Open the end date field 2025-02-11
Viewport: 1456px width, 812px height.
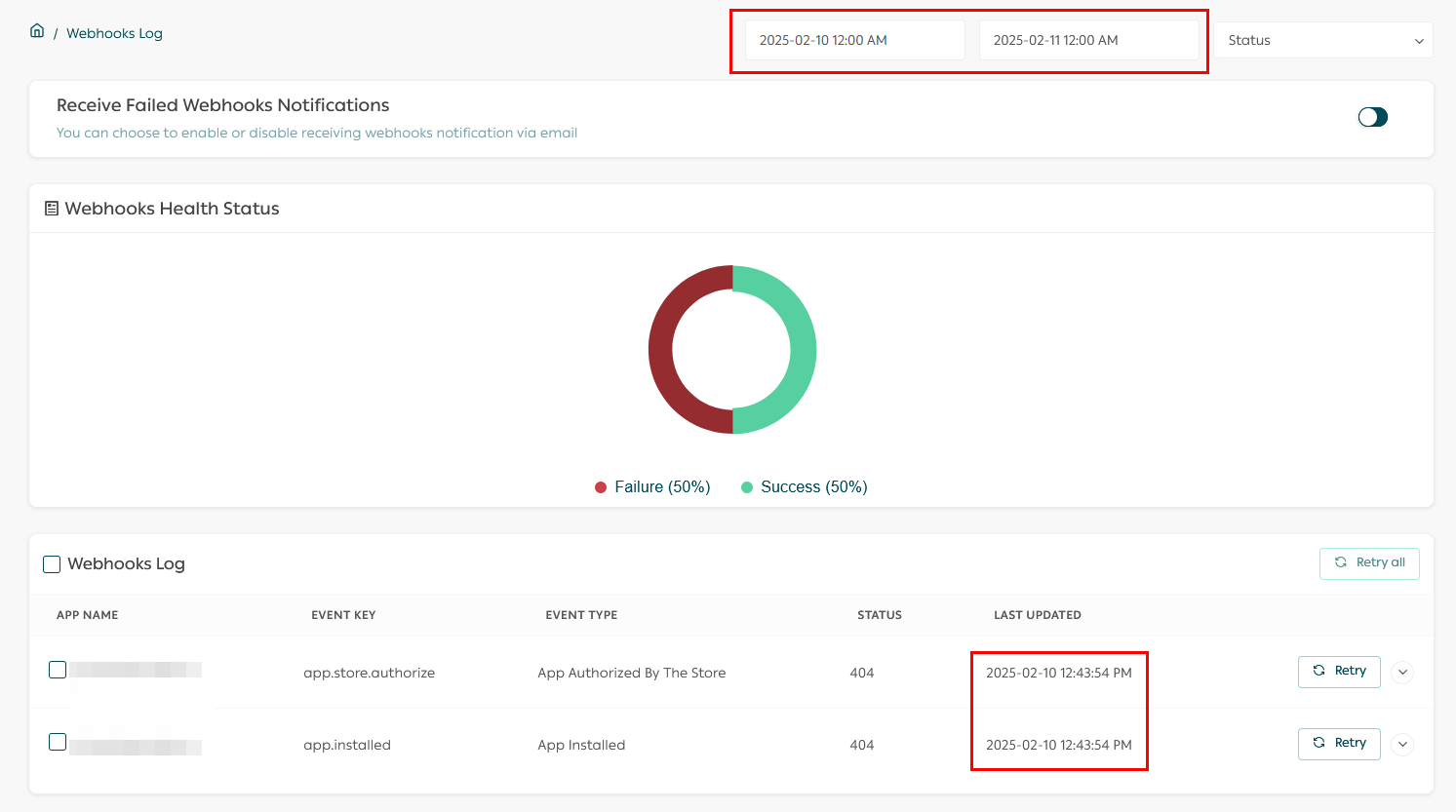pyautogui.click(x=1089, y=40)
